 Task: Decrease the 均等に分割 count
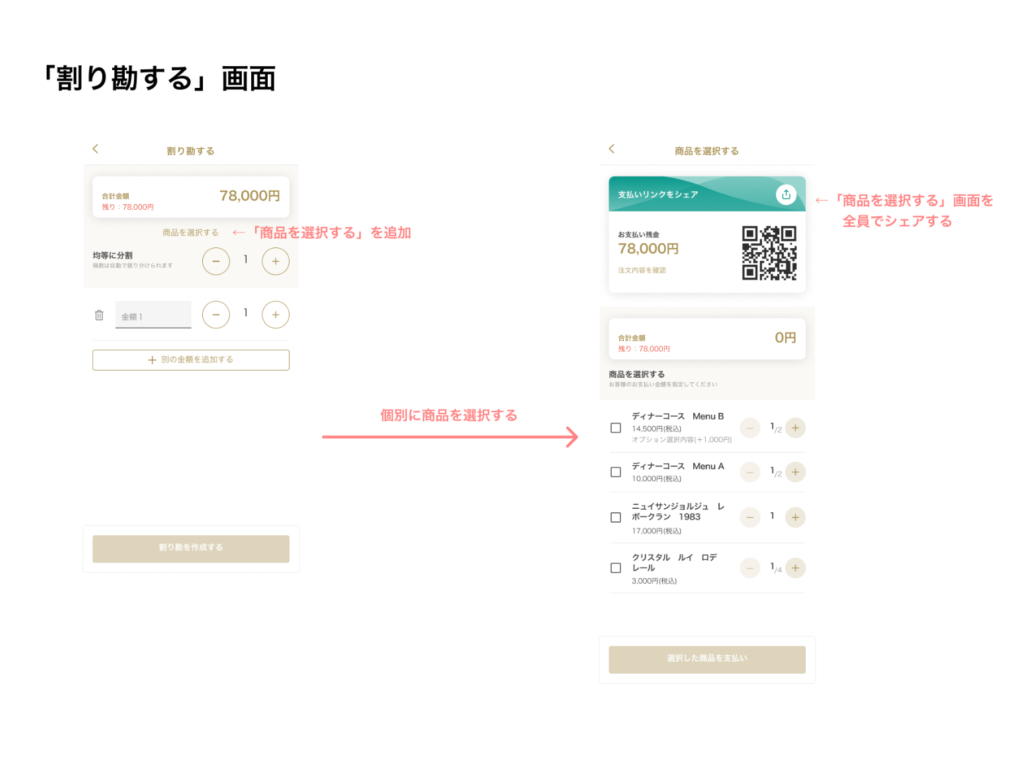click(x=216, y=261)
